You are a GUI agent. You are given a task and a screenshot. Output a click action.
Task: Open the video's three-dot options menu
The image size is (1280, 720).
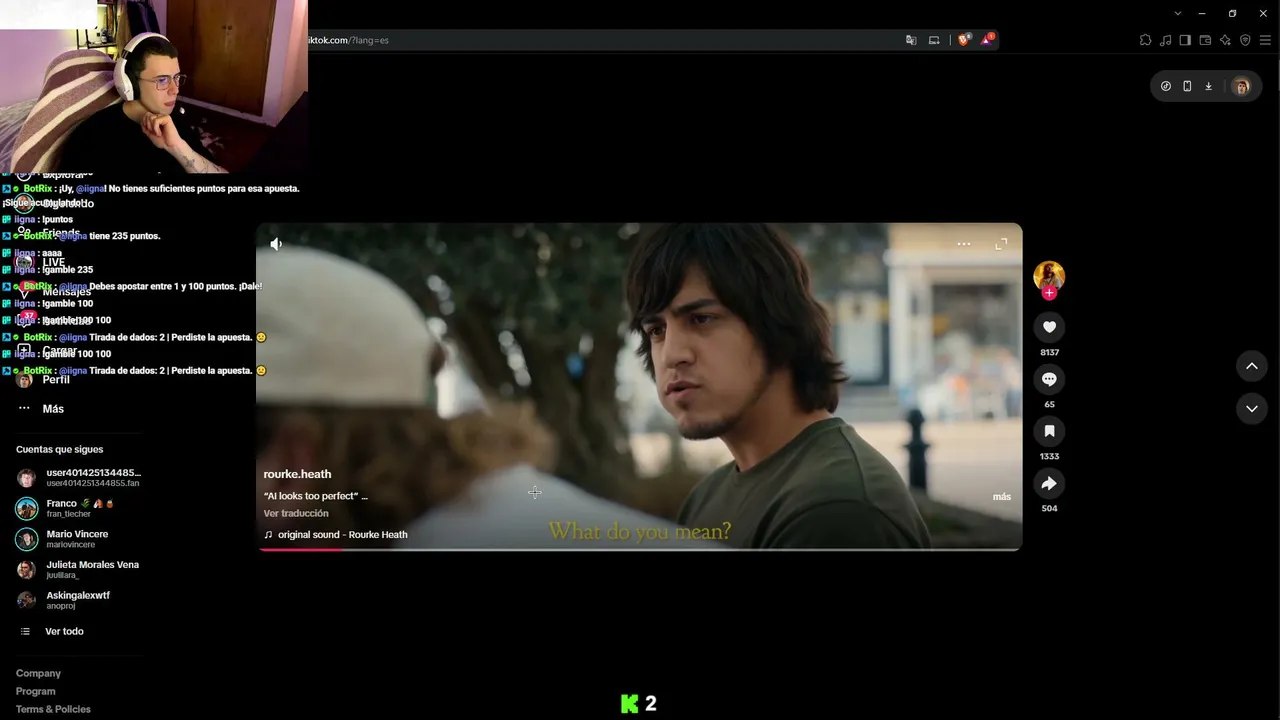[x=964, y=244]
